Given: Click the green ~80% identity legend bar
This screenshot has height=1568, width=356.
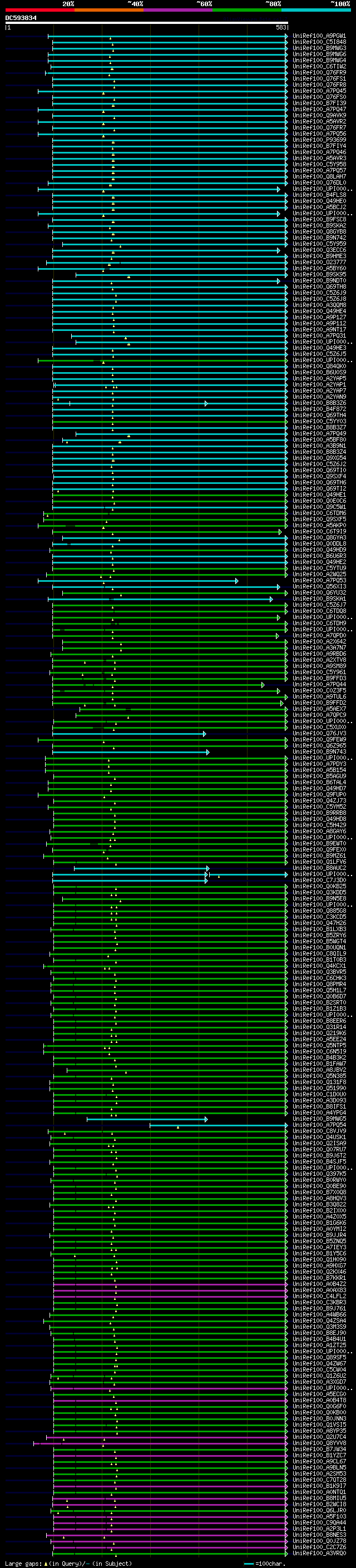Looking at the screenshot, I should tap(247, 10).
